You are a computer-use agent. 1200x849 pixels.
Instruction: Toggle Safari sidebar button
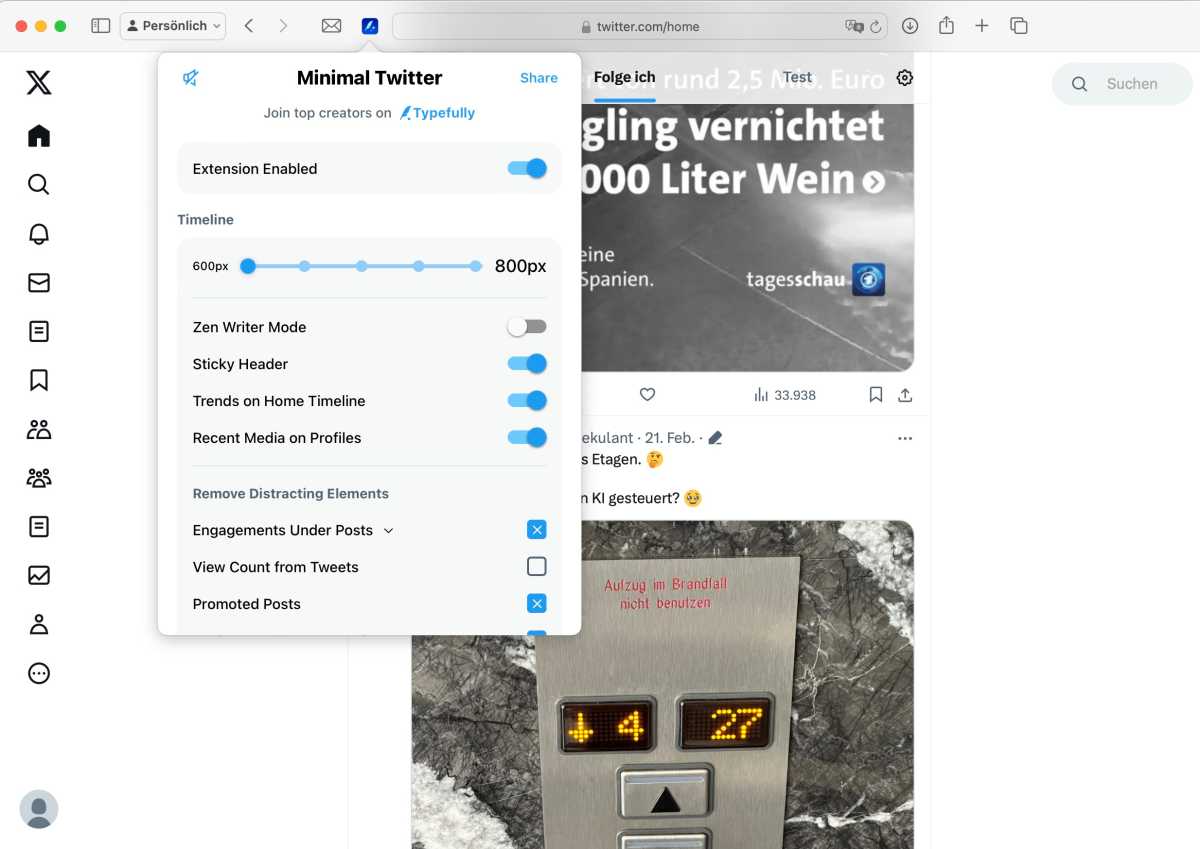click(100, 26)
